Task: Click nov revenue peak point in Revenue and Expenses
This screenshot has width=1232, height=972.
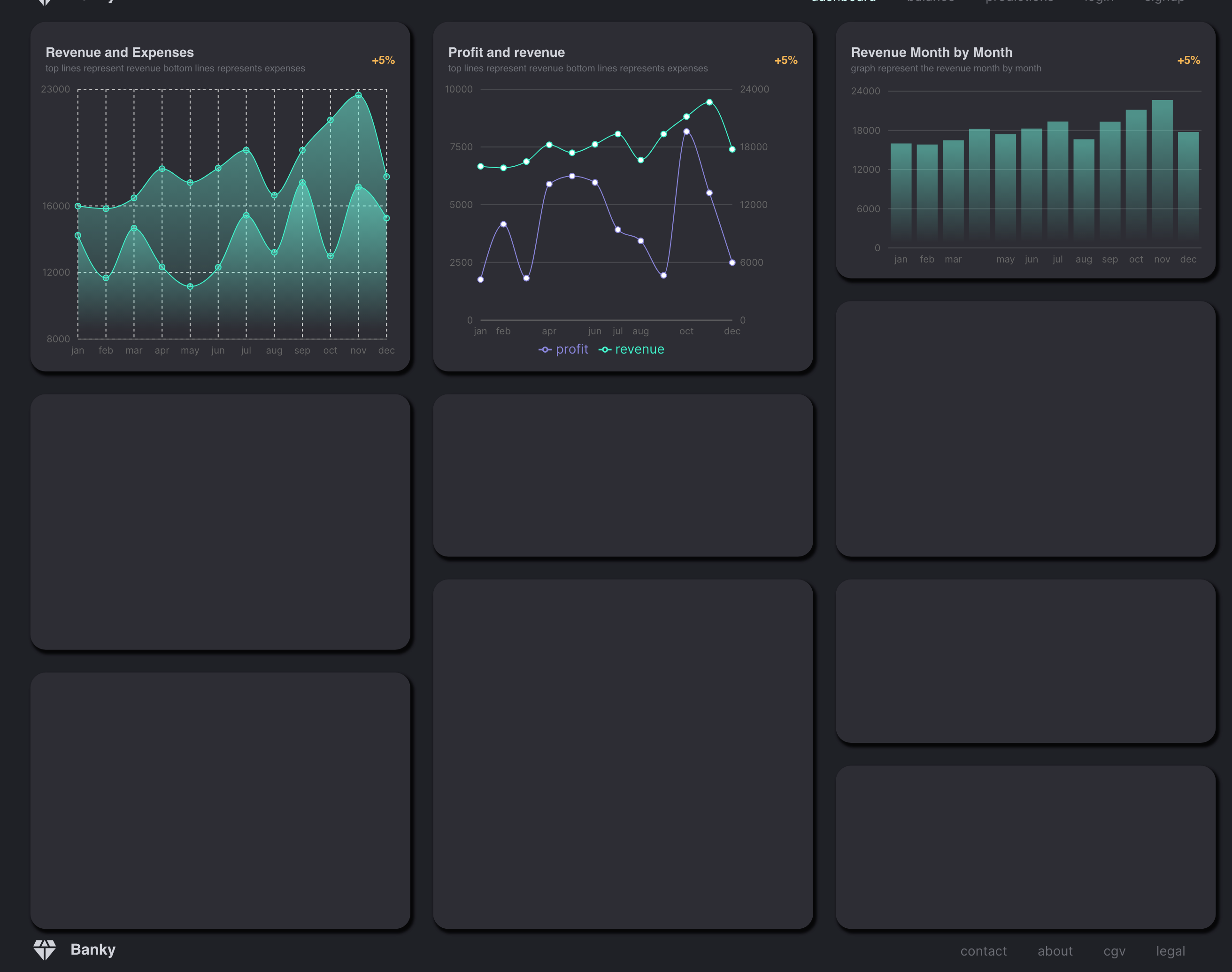Action: (x=359, y=95)
